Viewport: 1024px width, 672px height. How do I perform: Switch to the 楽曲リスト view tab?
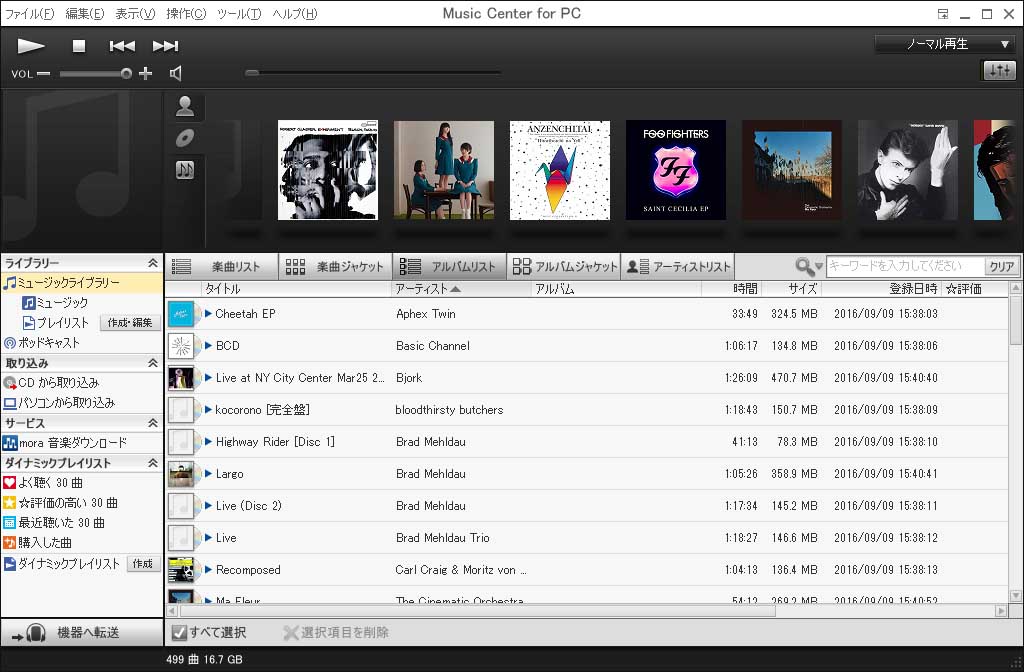coord(222,266)
